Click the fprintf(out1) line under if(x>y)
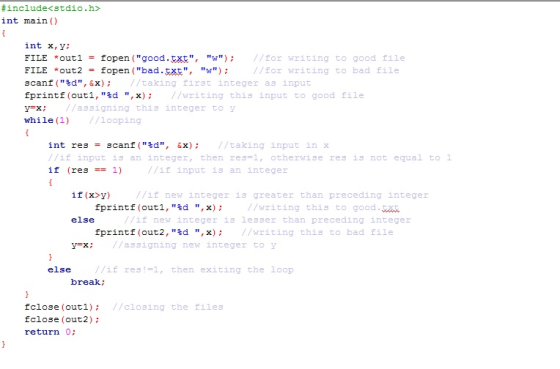This screenshot has width=560, height=369. tap(159, 208)
